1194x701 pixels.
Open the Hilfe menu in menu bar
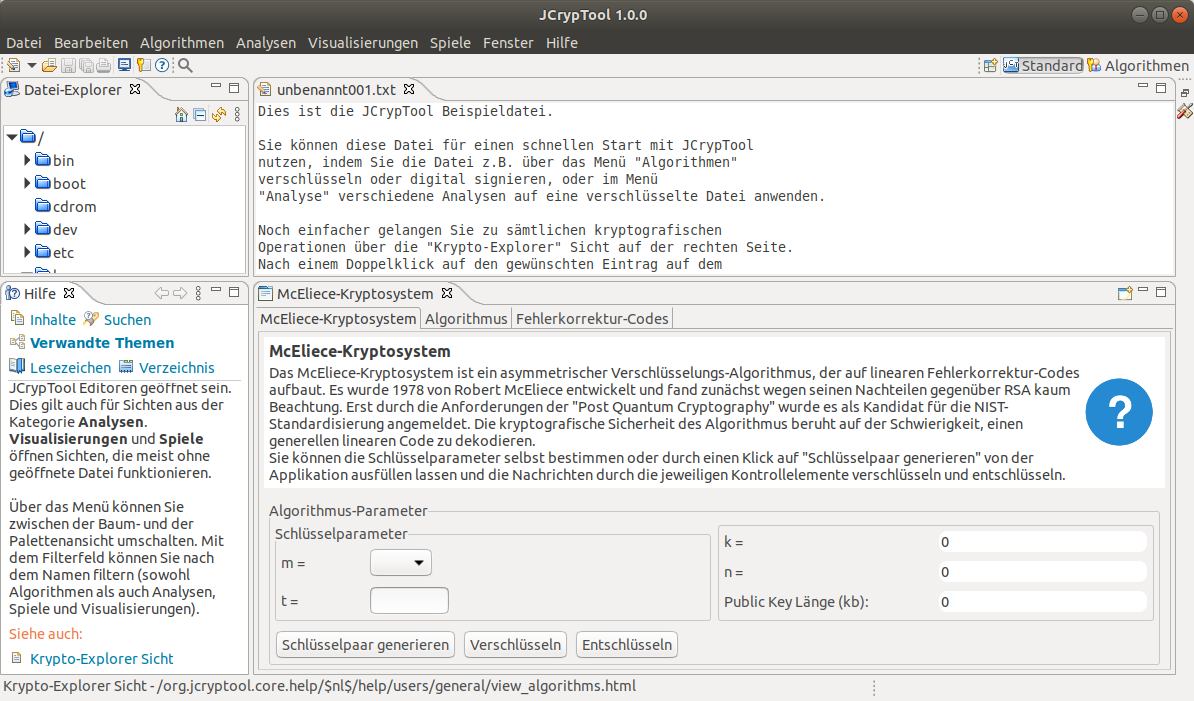click(561, 43)
